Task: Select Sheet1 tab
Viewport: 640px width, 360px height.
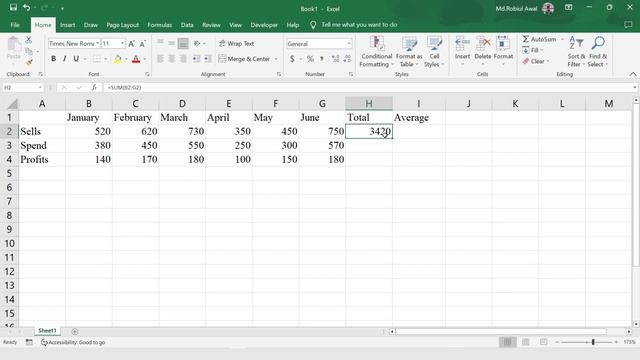Action: click(47, 331)
